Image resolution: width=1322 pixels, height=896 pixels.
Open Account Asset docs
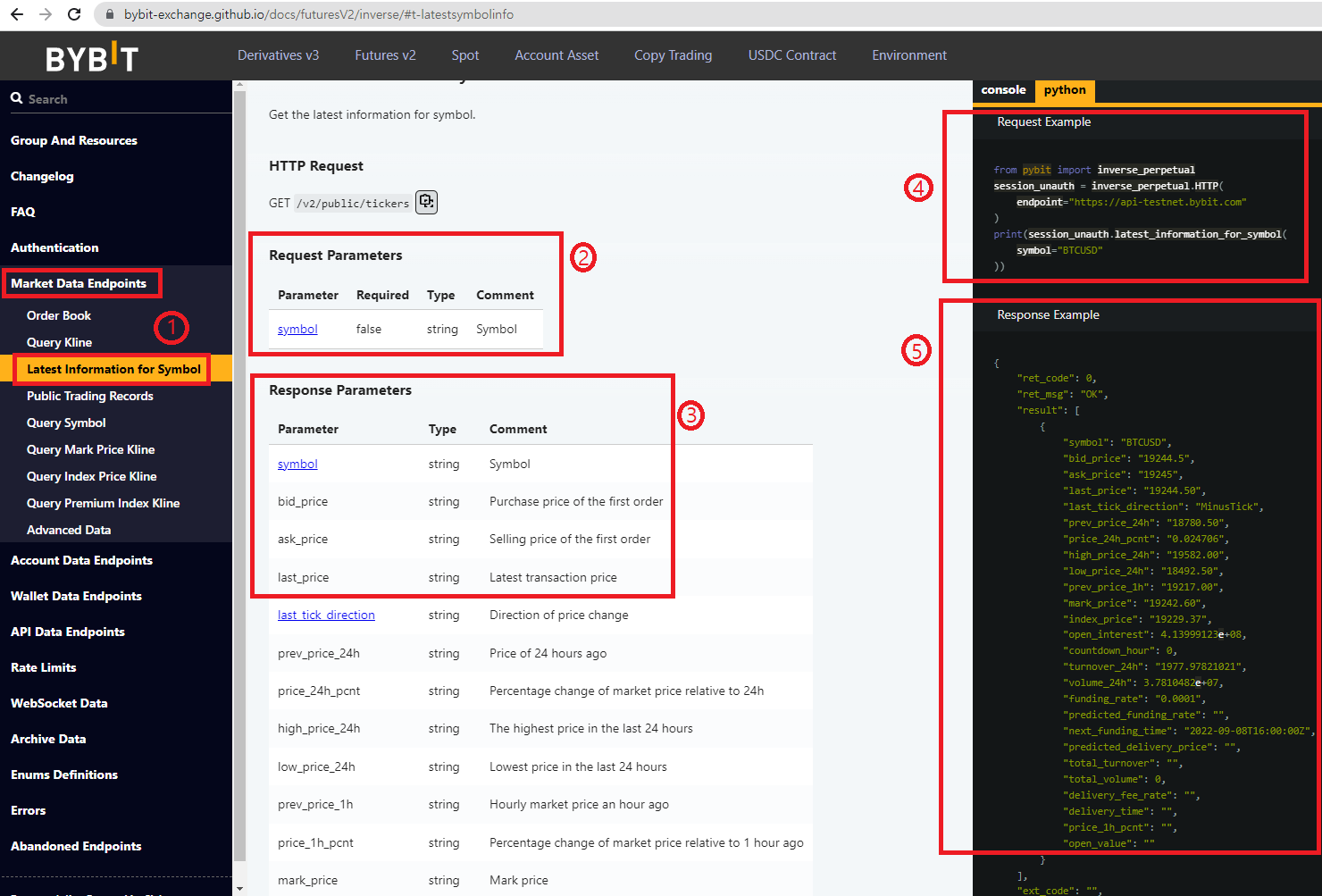(556, 55)
